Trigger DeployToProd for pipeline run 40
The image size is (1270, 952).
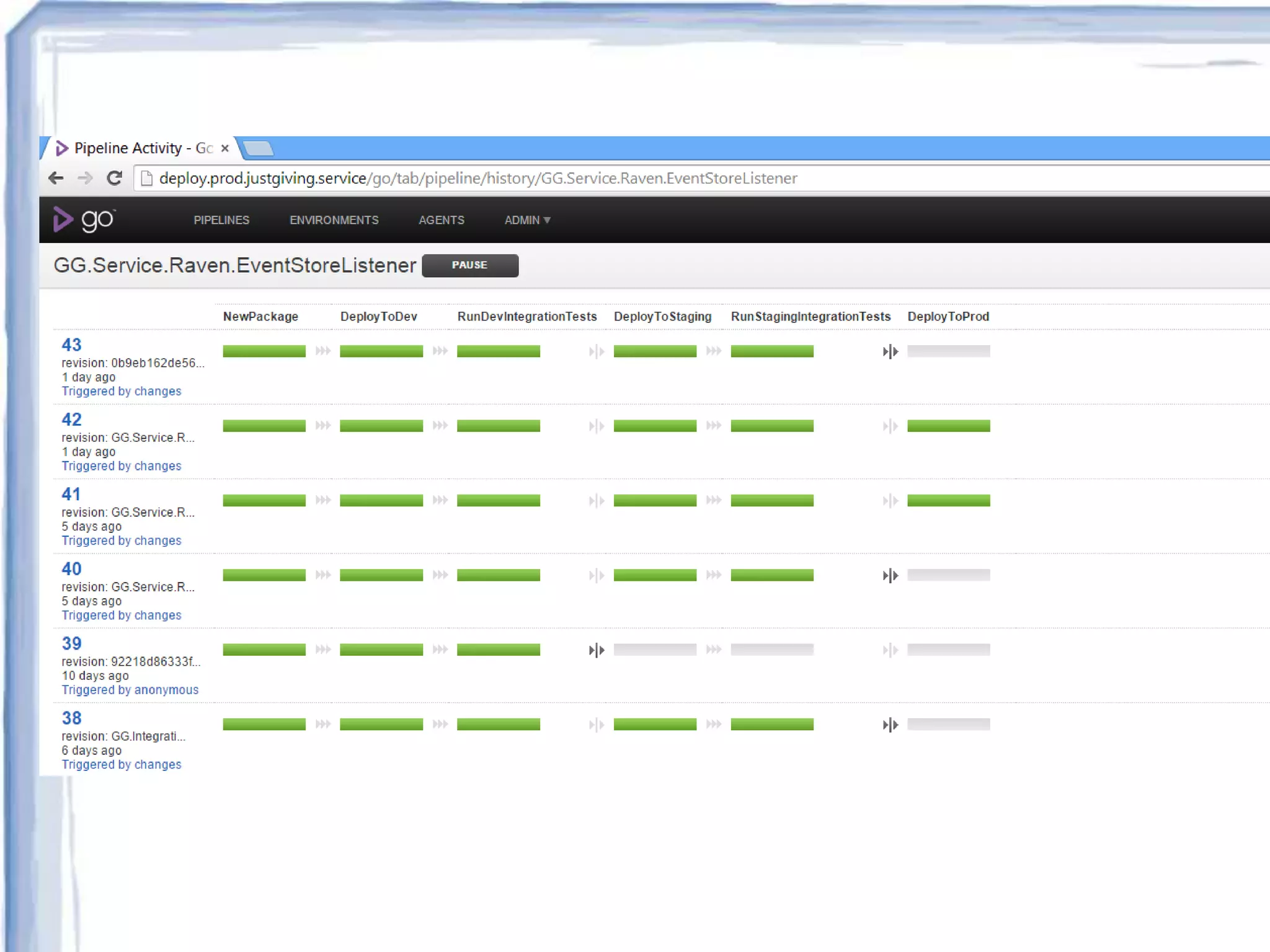click(x=890, y=575)
